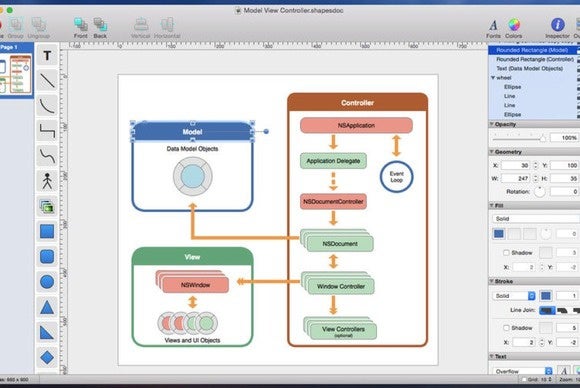This screenshot has width=580, height=388.
Task: Enable the Fill Shadow checkbox
Action: (x=506, y=253)
